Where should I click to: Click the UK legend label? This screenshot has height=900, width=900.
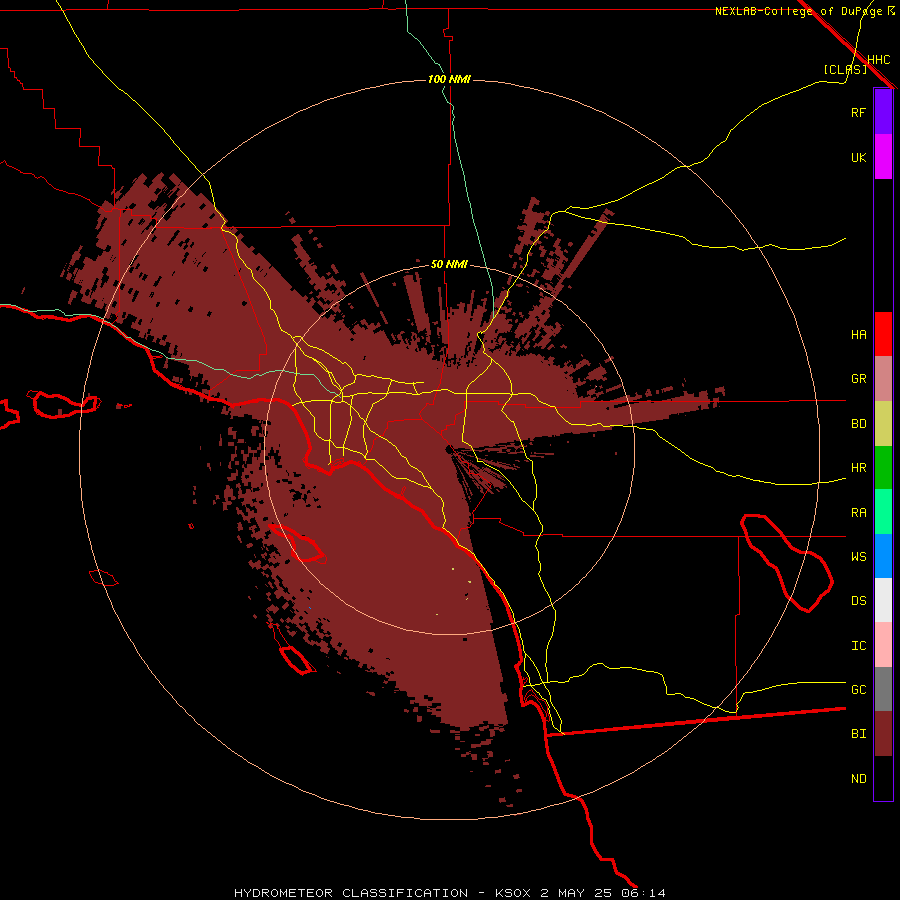pyautogui.click(x=859, y=158)
